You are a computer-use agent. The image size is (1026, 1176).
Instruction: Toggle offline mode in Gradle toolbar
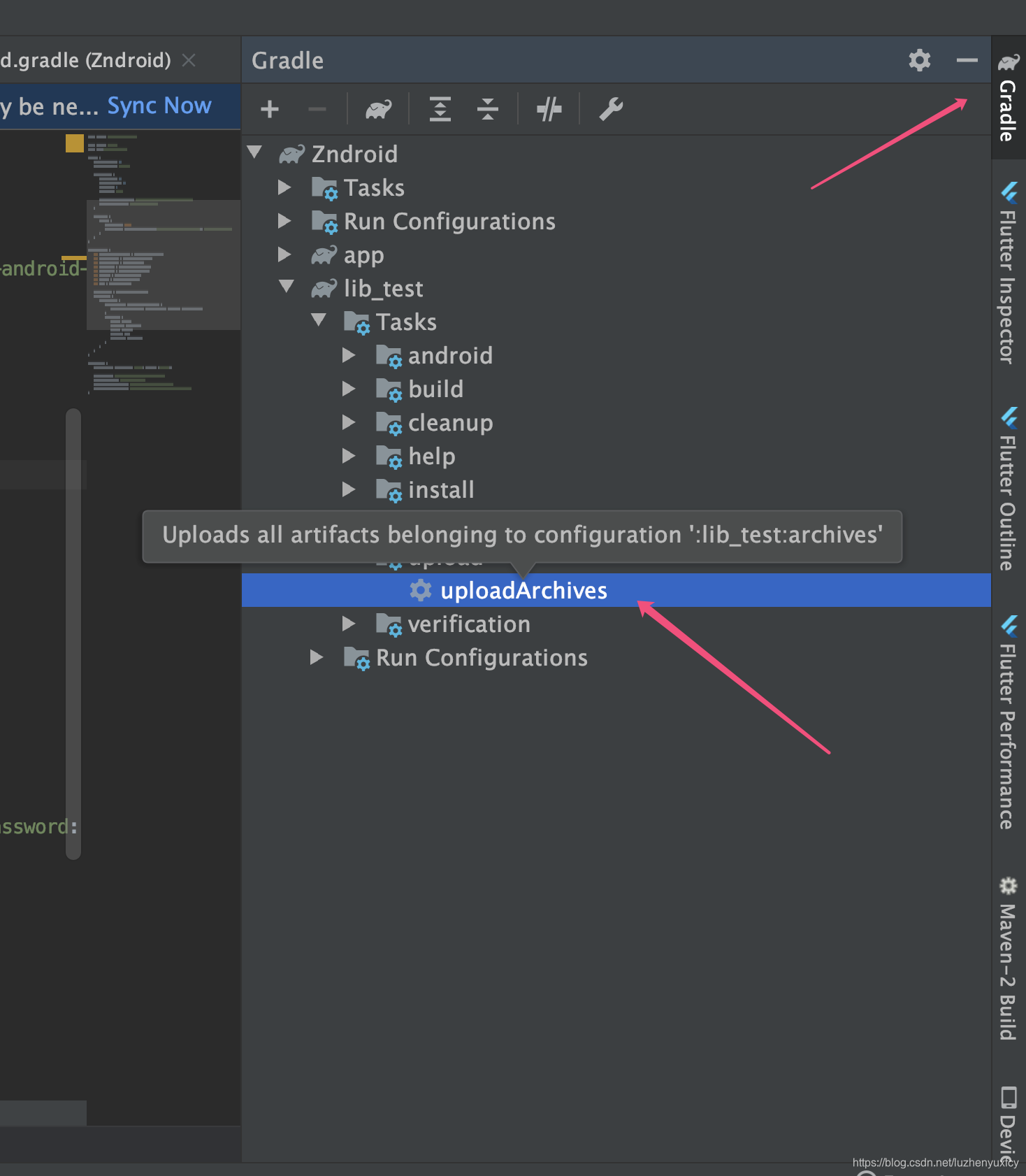point(549,109)
